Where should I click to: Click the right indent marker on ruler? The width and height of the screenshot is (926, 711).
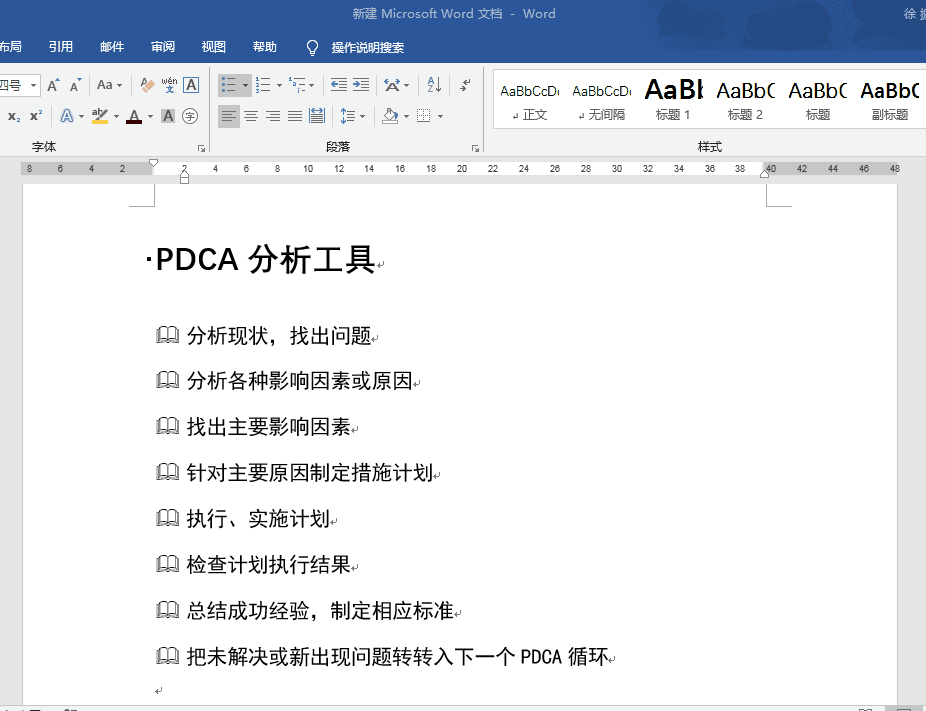[x=764, y=174]
